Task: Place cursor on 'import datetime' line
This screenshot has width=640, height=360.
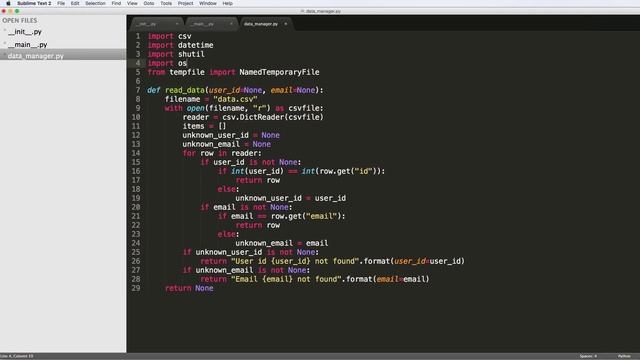Action: click(180, 45)
